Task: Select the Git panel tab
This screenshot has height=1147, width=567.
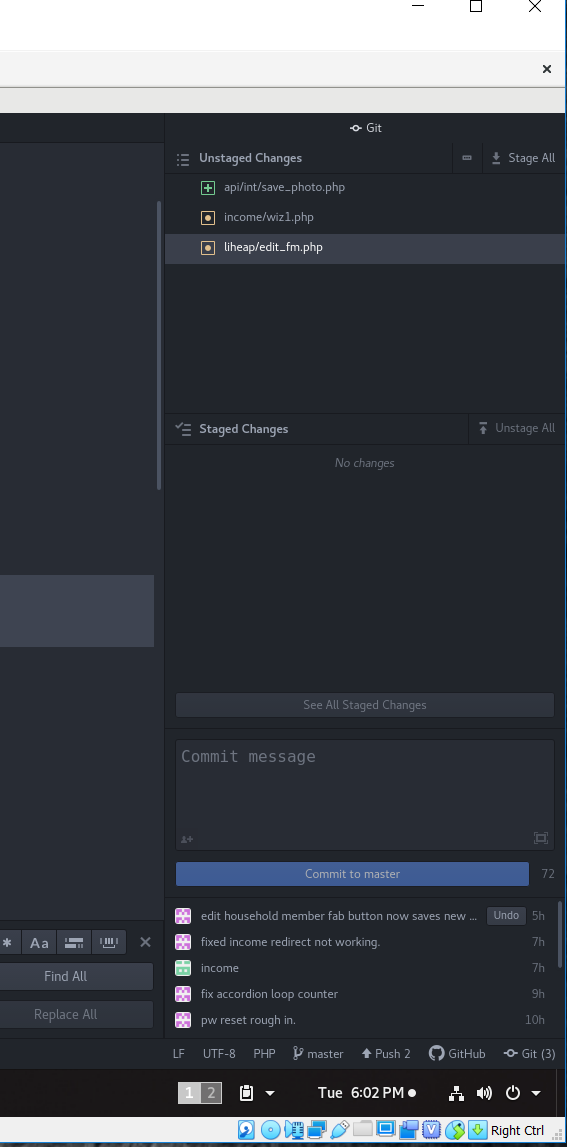Action: coord(366,128)
